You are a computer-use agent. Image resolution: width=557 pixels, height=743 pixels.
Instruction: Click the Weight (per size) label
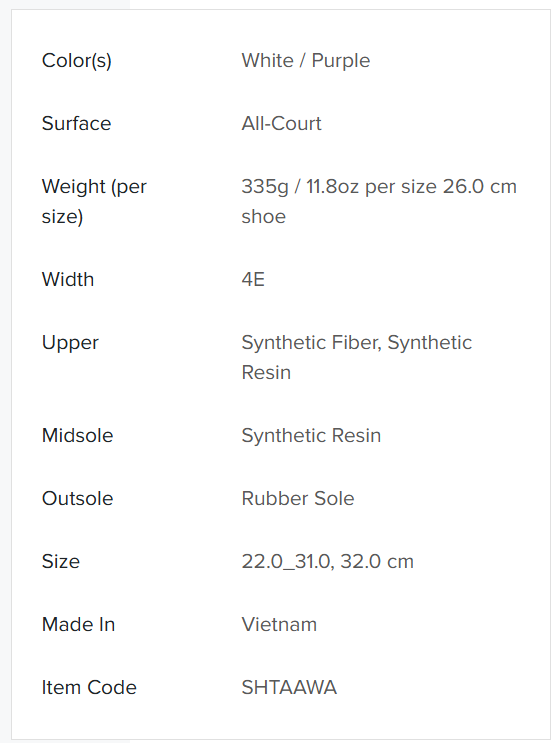[94, 201]
